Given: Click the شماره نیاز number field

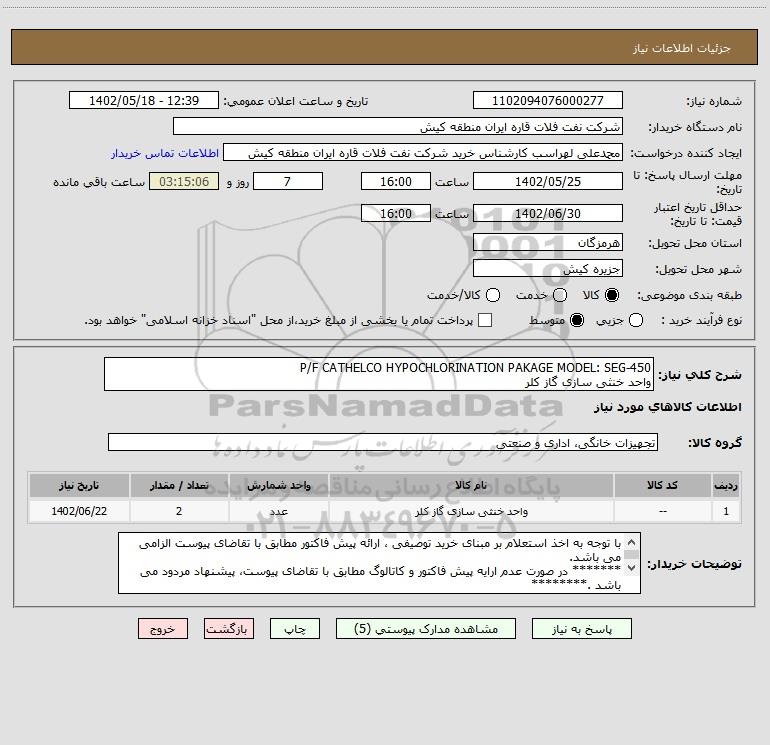Looking at the screenshot, I should coord(548,101).
